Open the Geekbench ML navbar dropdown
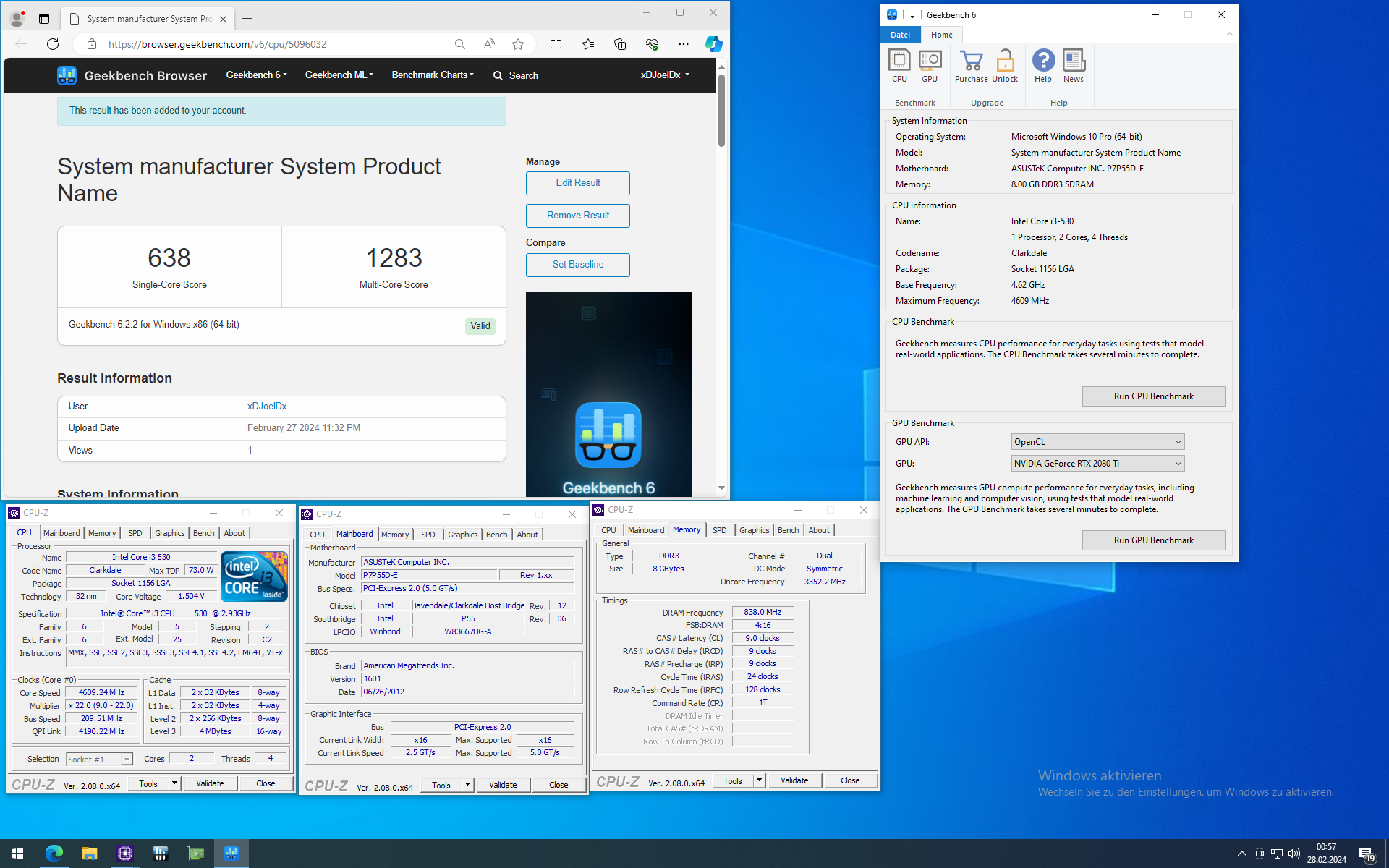The image size is (1389, 868). click(339, 75)
